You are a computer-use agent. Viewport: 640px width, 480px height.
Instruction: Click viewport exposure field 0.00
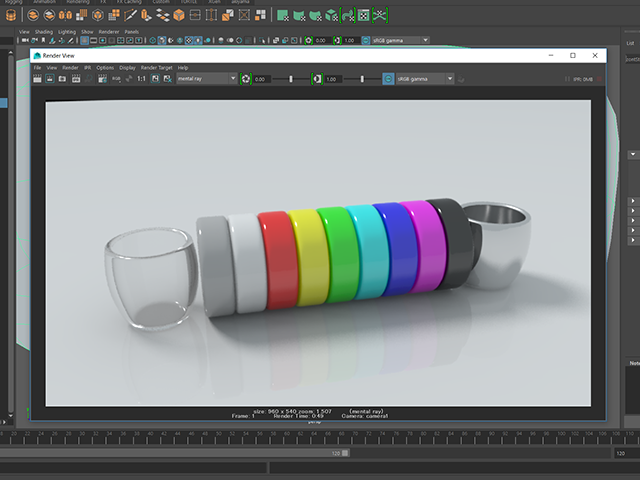coord(321,40)
